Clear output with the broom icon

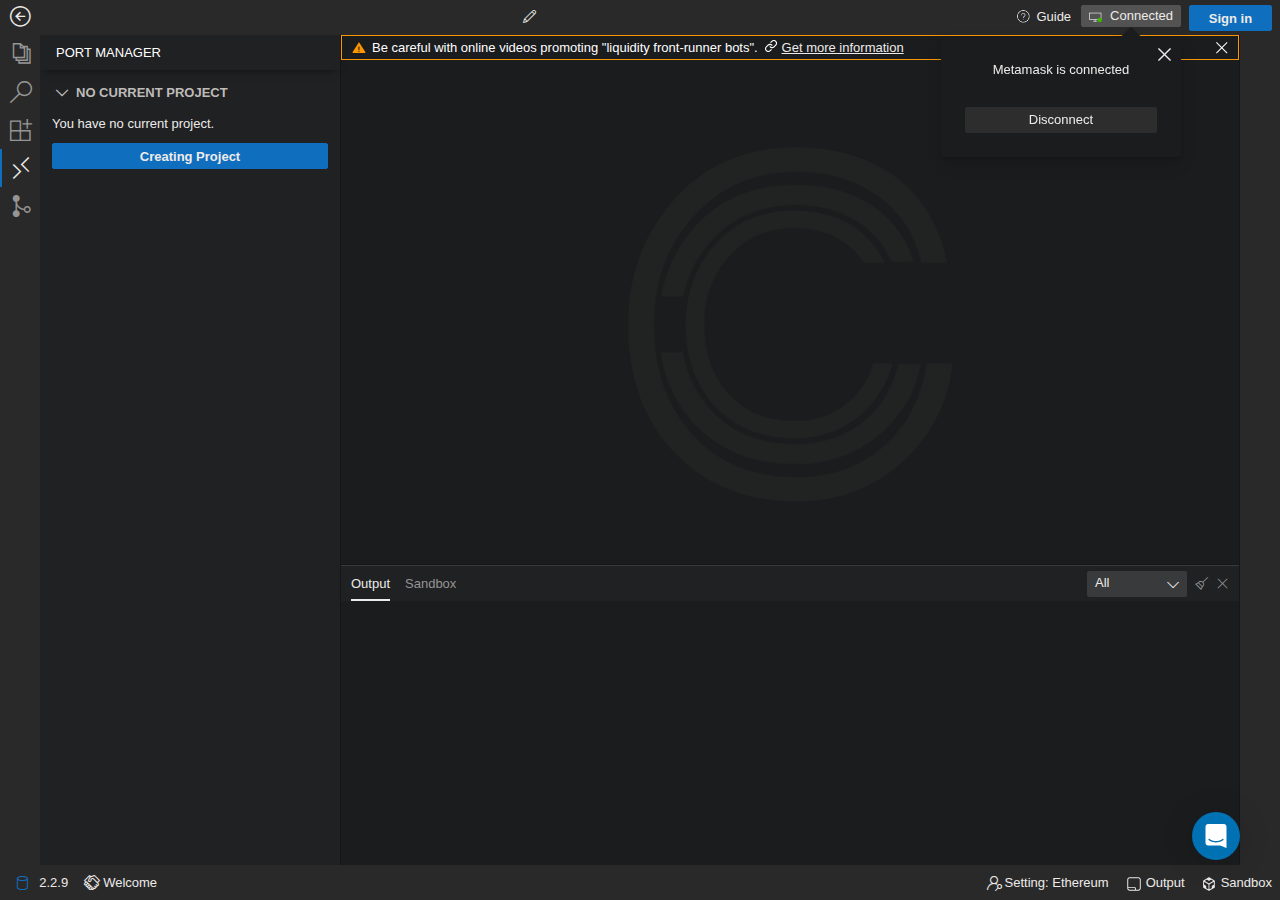[1201, 584]
